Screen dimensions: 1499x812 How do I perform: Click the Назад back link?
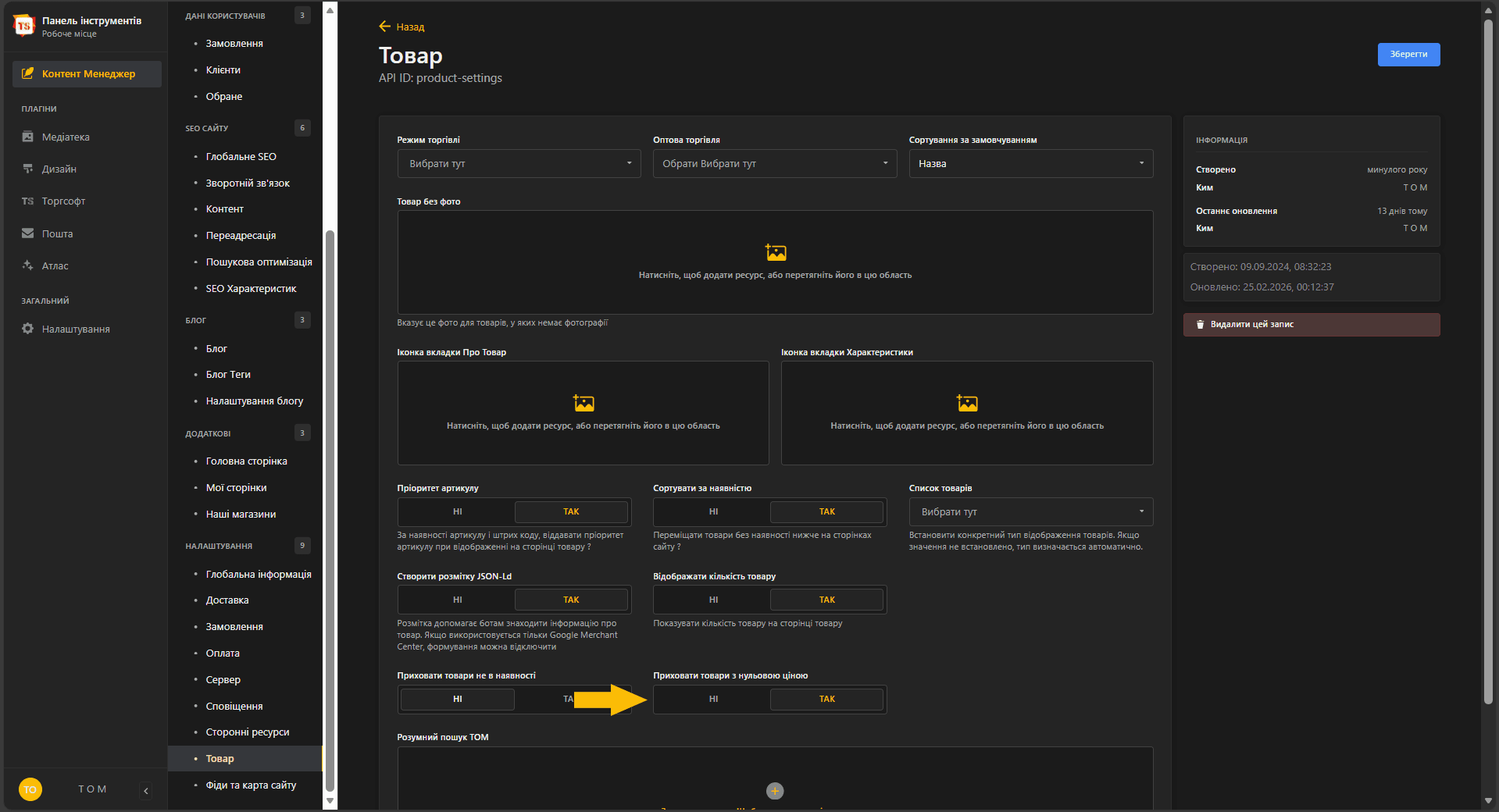[402, 27]
